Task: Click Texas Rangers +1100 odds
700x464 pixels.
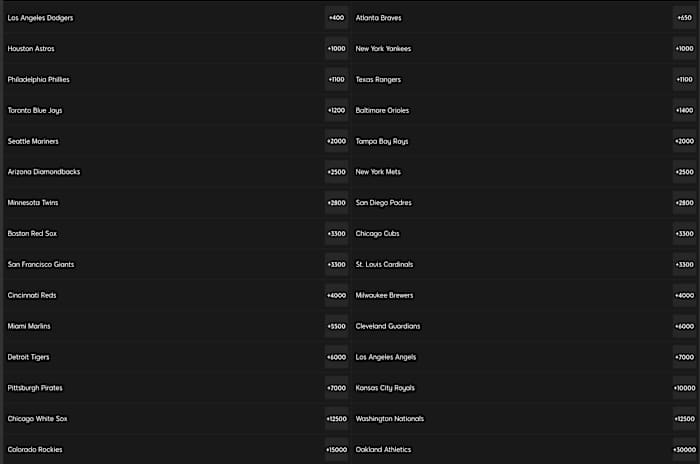Action: [x=684, y=80]
